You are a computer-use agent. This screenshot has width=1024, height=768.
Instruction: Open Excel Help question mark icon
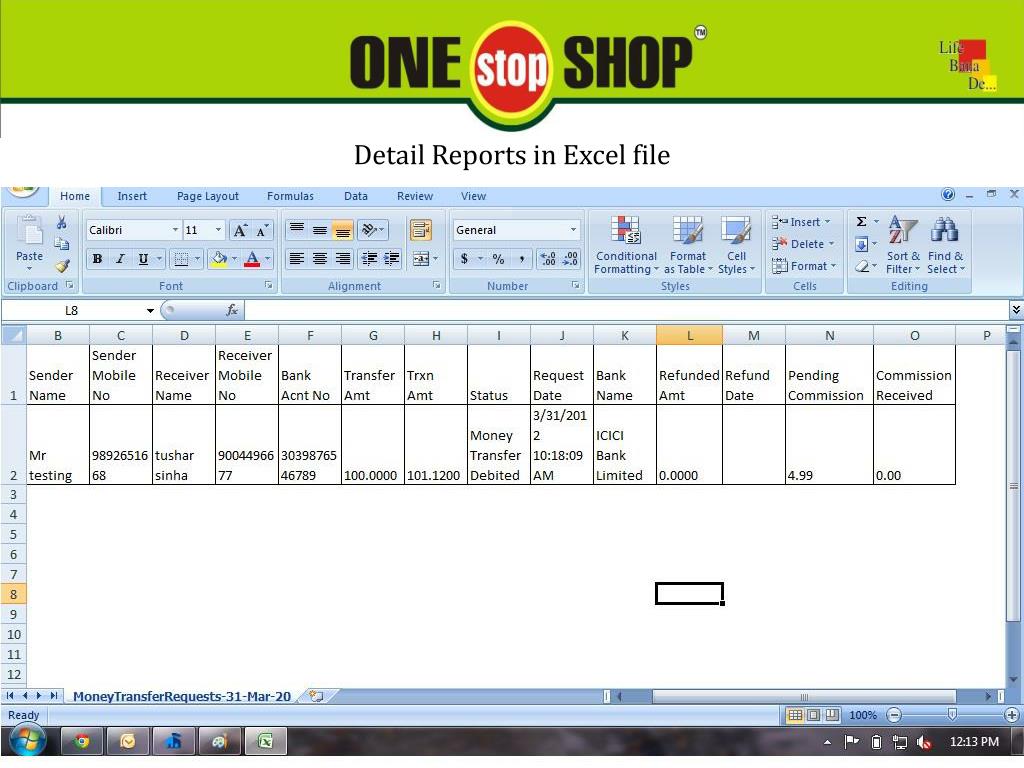point(948,194)
